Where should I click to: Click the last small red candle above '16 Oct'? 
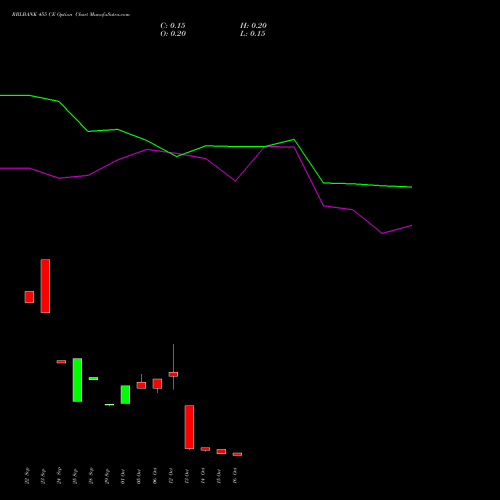pyautogui.click(x=237, y=454)
